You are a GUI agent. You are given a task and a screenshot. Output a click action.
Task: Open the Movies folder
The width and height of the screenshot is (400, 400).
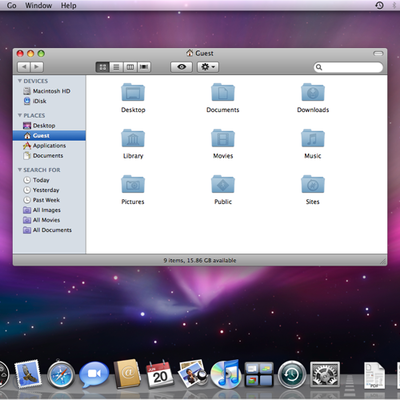pyautogui.click(x=223, y=138)
